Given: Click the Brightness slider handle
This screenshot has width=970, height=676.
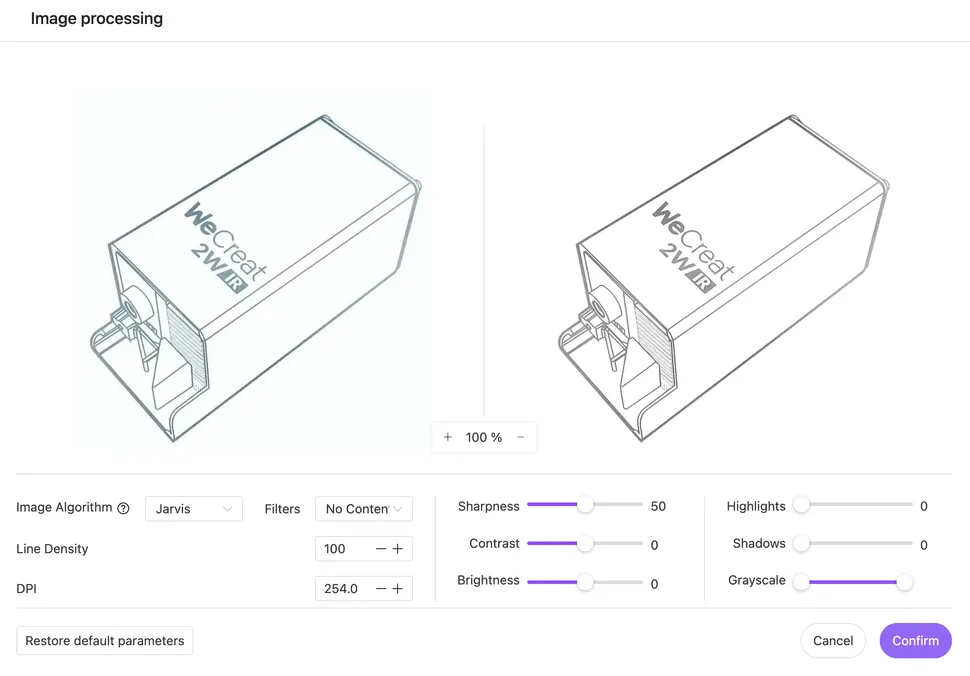Looking at the screenshot, I should point(585,581).
